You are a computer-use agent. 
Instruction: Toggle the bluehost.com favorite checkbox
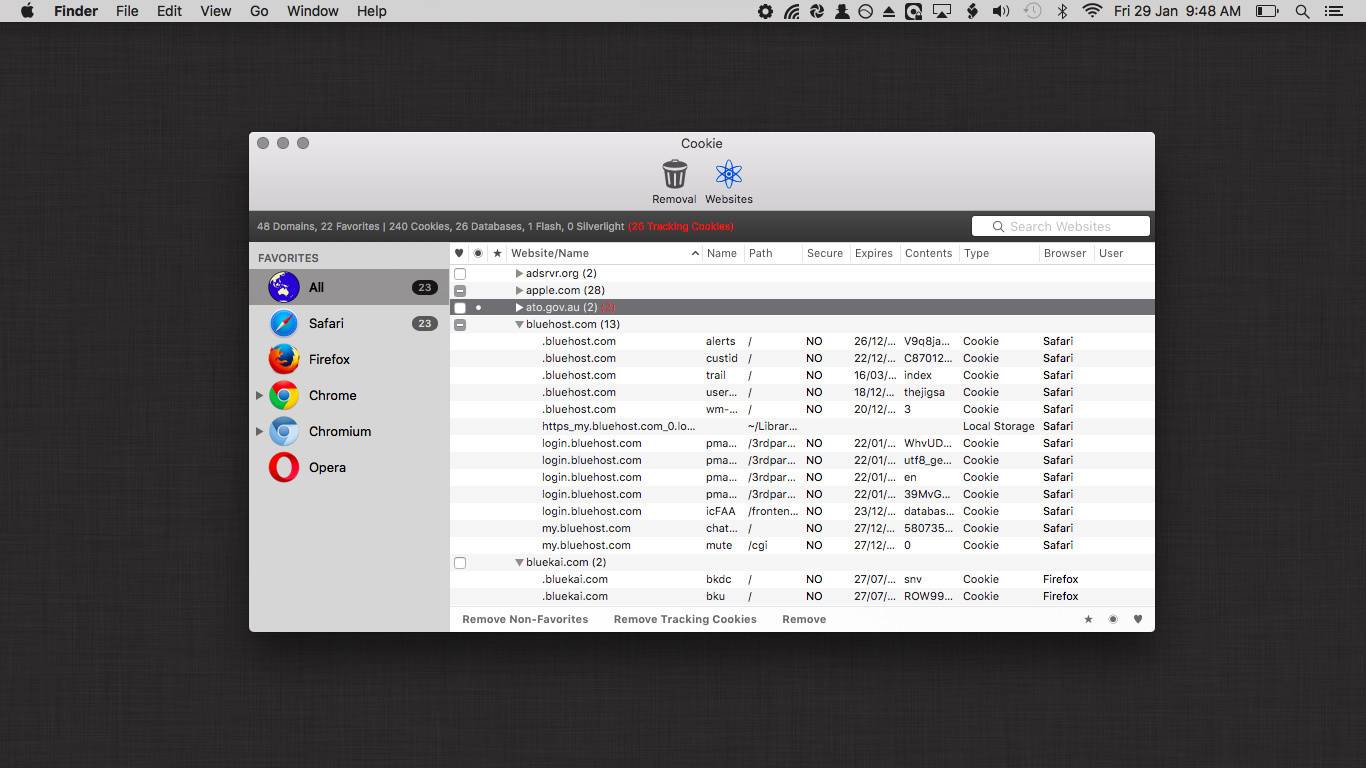460,324
